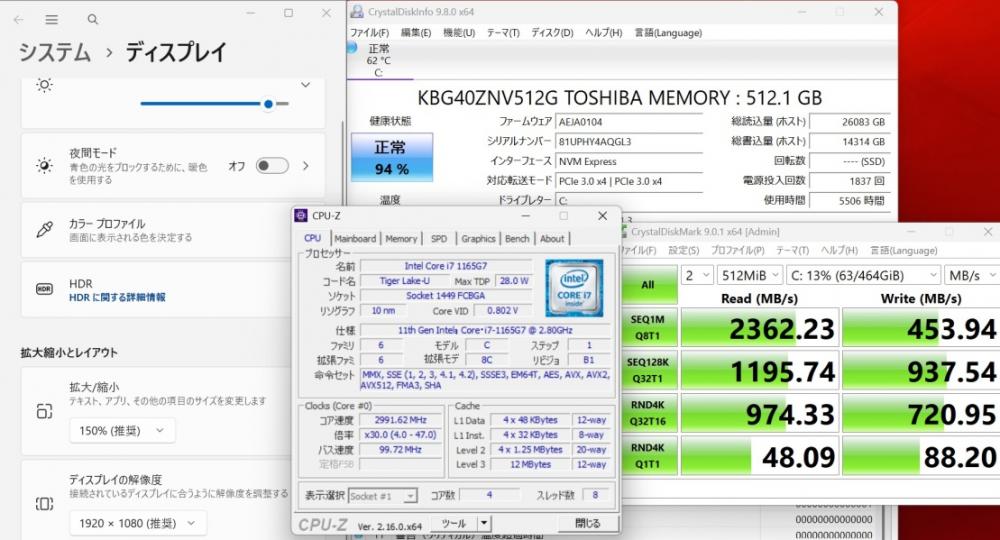Image resolution: width=1000 pixels, height=540 pixels.
Task: Switch to CPU-Z CPU tab
Action: [312, 238]
